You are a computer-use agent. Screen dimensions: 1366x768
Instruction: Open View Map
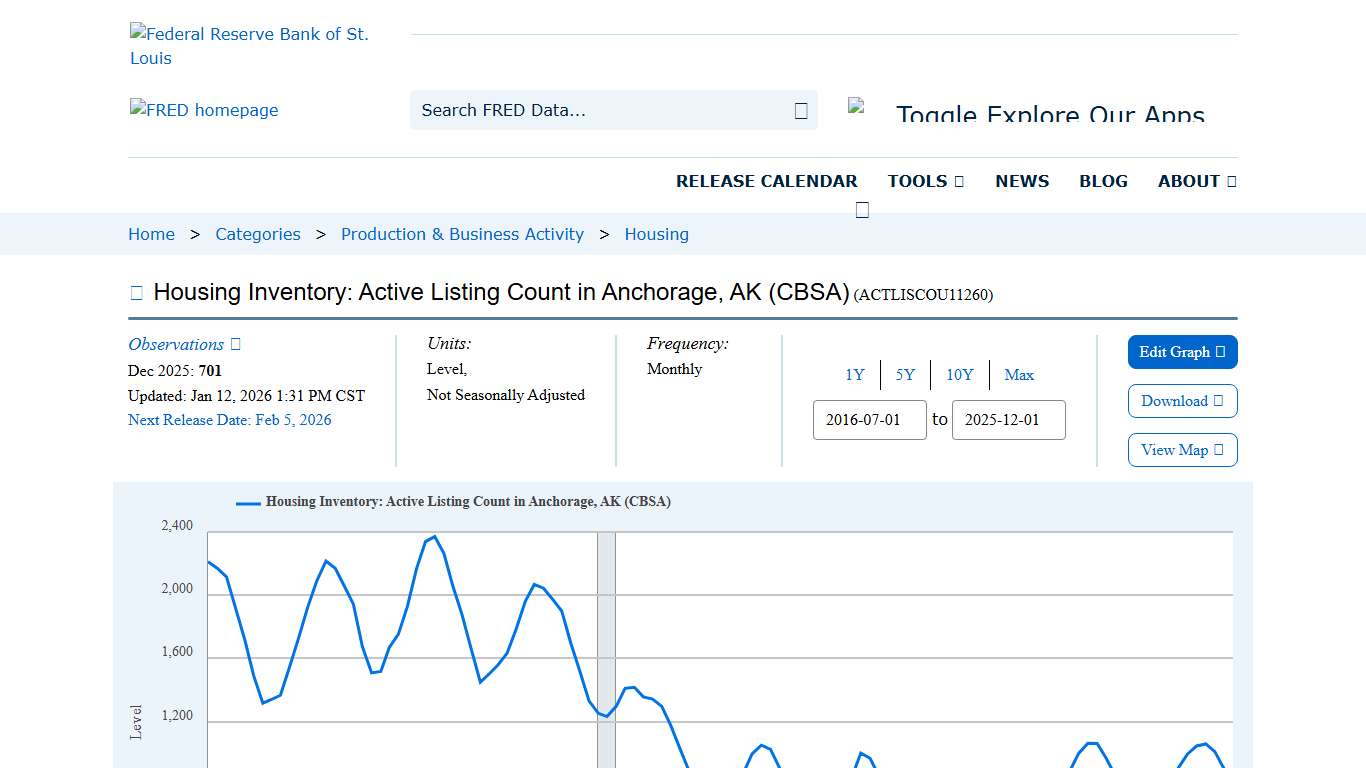(1182, 450)
